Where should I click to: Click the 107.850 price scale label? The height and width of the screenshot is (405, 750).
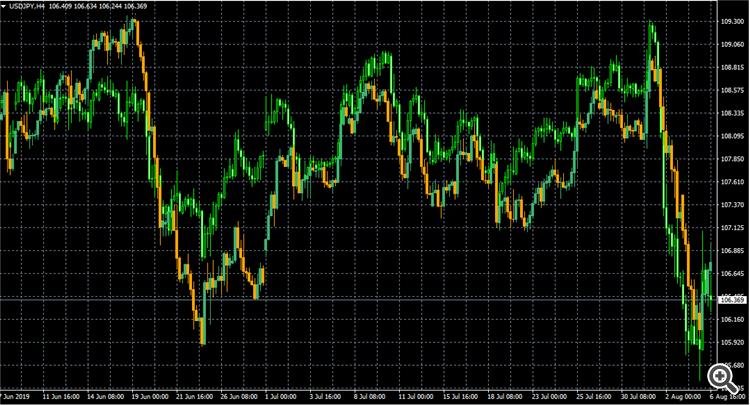[x=732, y=159]
